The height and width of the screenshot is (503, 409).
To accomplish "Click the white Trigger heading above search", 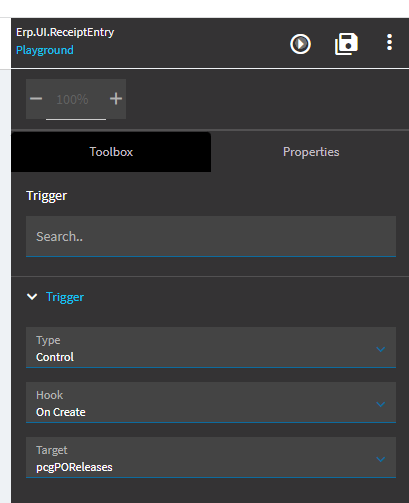I will (x=47, y=196).
